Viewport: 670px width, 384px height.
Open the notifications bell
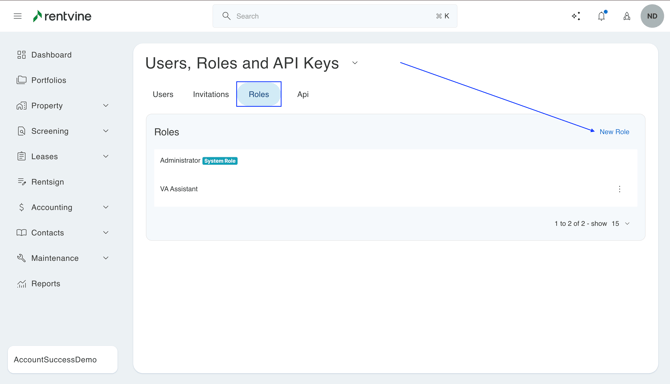click(602, 16)
